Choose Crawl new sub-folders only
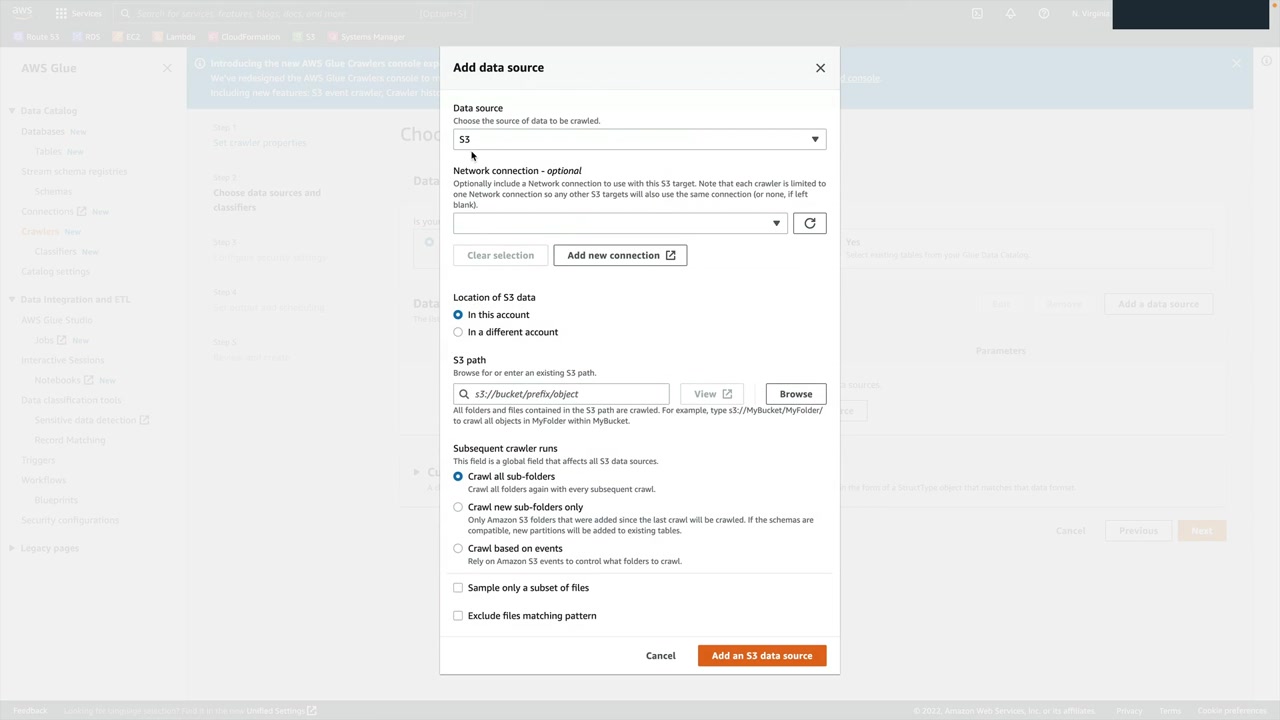This screenshot has width=1280, height=720. pyautogui.click(x=458, y=507)
